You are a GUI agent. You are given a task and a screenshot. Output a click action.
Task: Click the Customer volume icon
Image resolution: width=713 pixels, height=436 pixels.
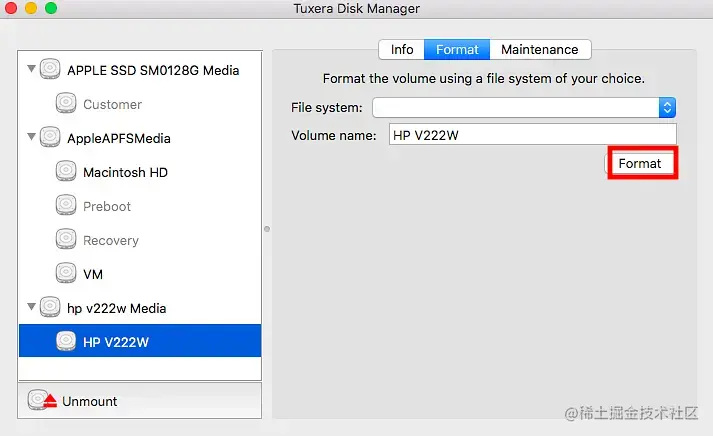(x=66, y=103)
